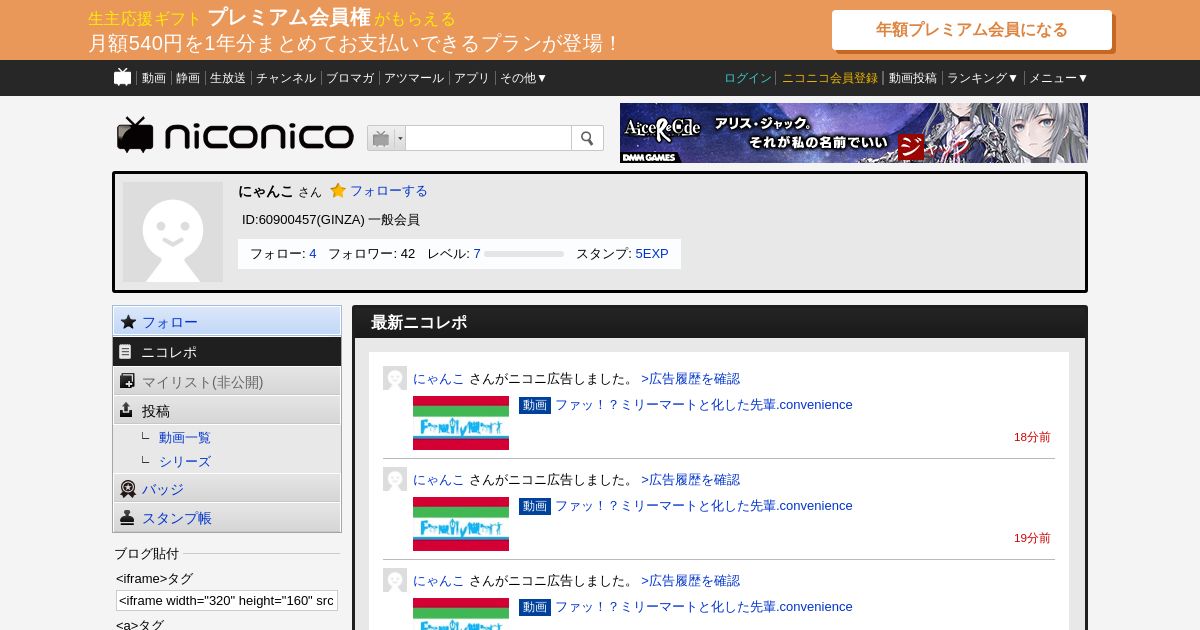
Task: Expand the ランキング▼ dropdown
Action: tap(983, 78)
